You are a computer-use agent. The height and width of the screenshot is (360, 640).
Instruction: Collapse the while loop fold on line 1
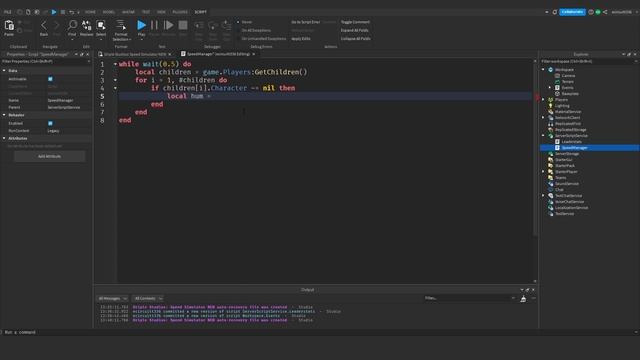coord(116,64)
